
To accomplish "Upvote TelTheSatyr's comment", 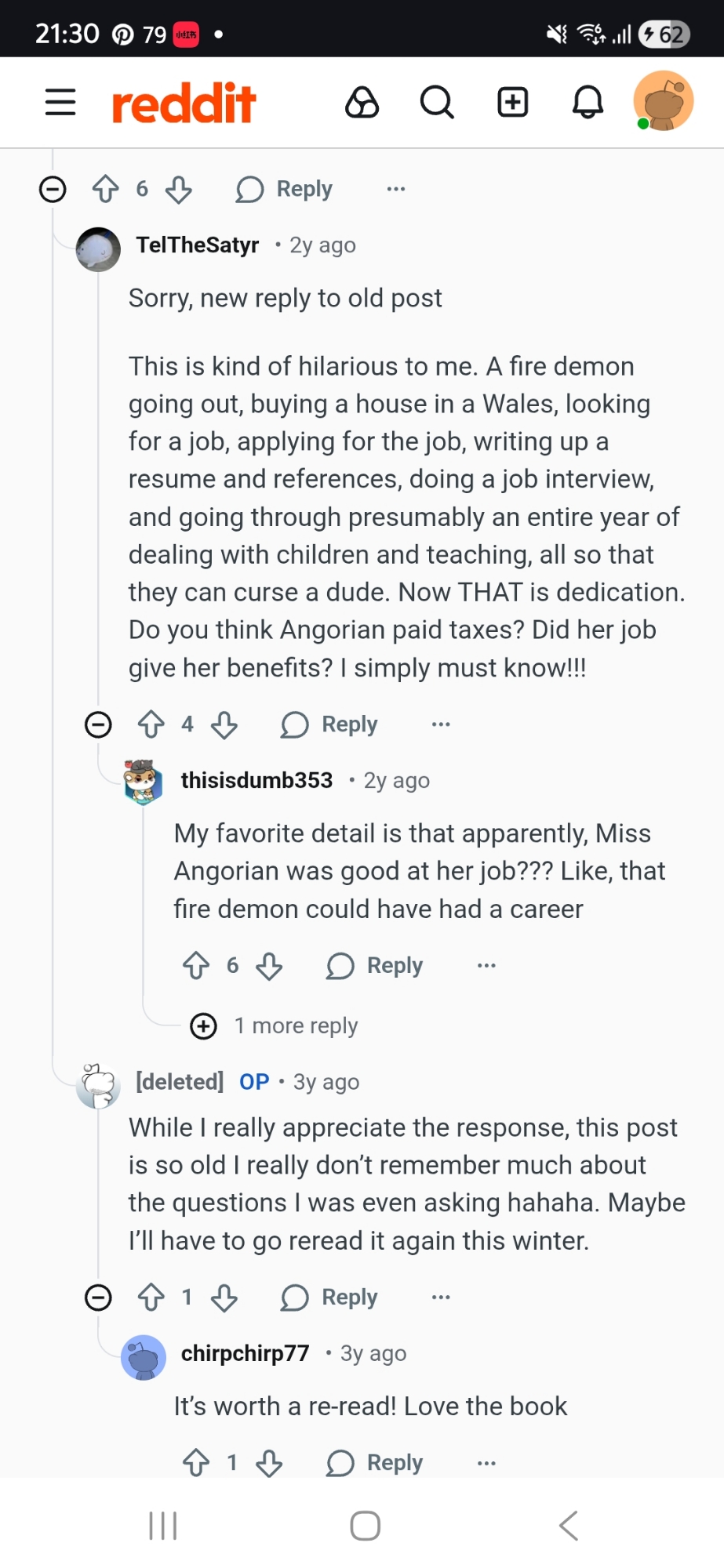I will point(151,724).
